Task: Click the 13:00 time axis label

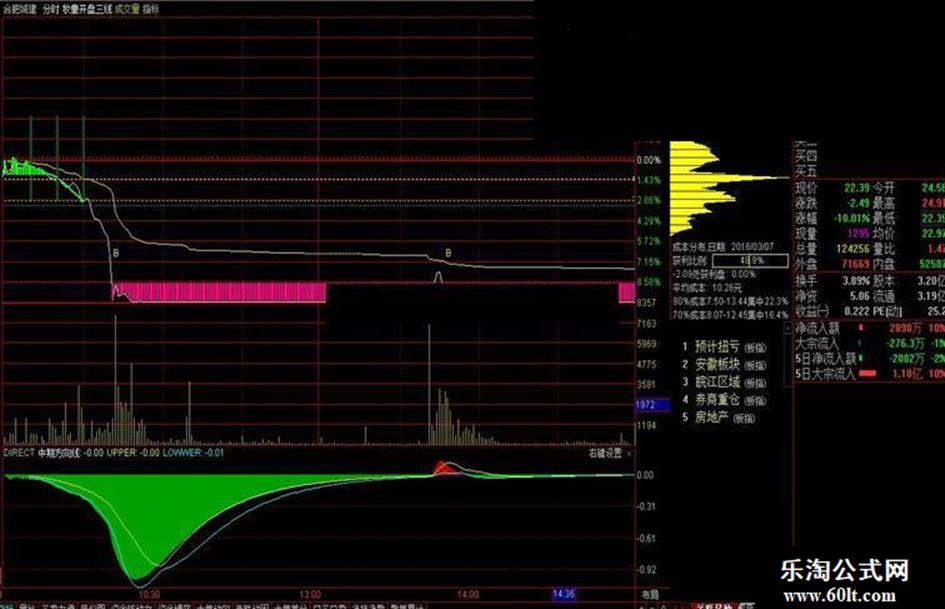Action: [310, 595]
